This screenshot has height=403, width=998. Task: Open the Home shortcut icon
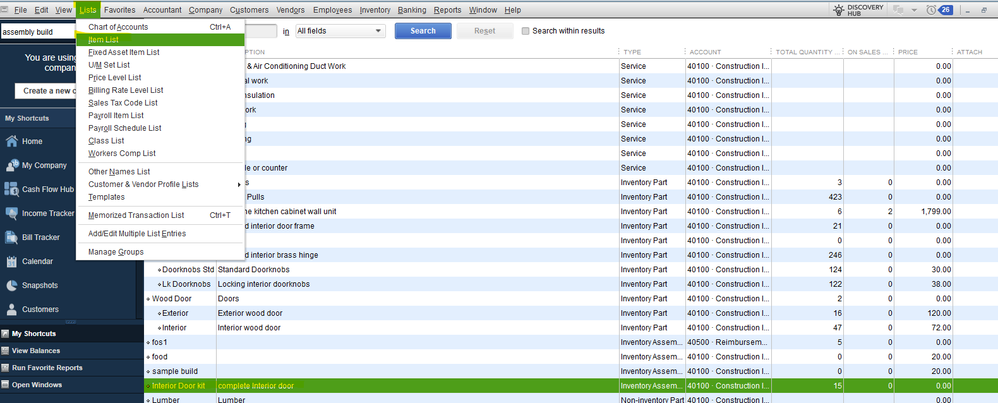[x=11, y=141]
